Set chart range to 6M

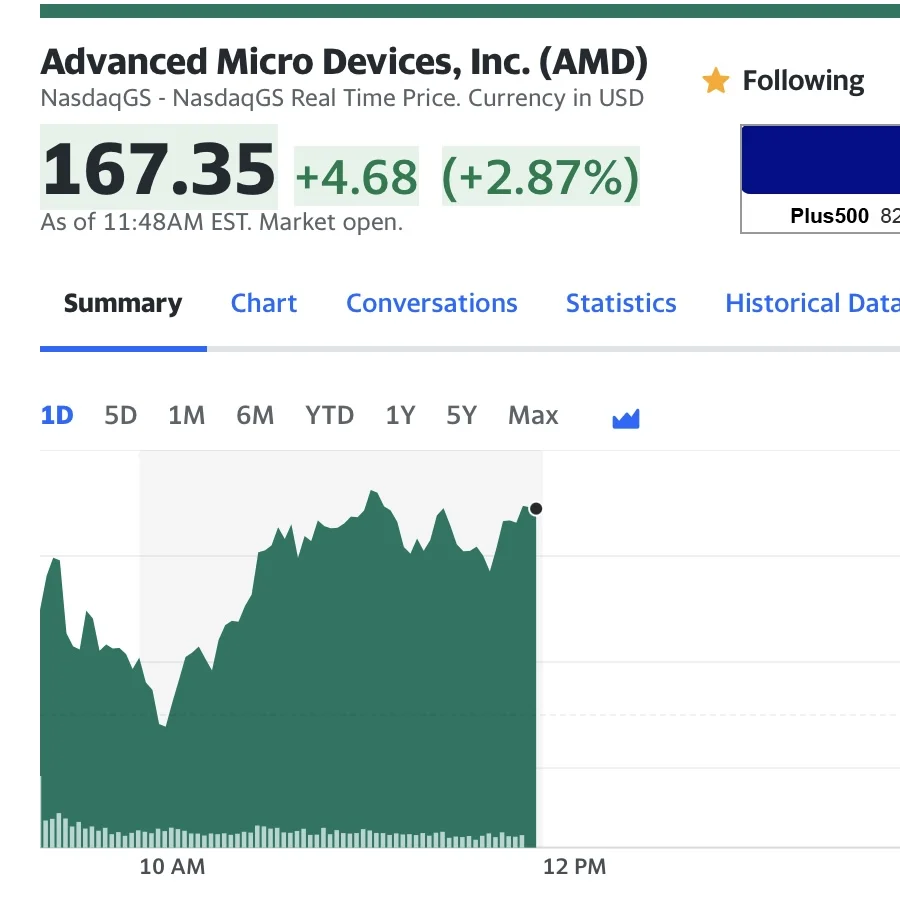click(255, 415)
